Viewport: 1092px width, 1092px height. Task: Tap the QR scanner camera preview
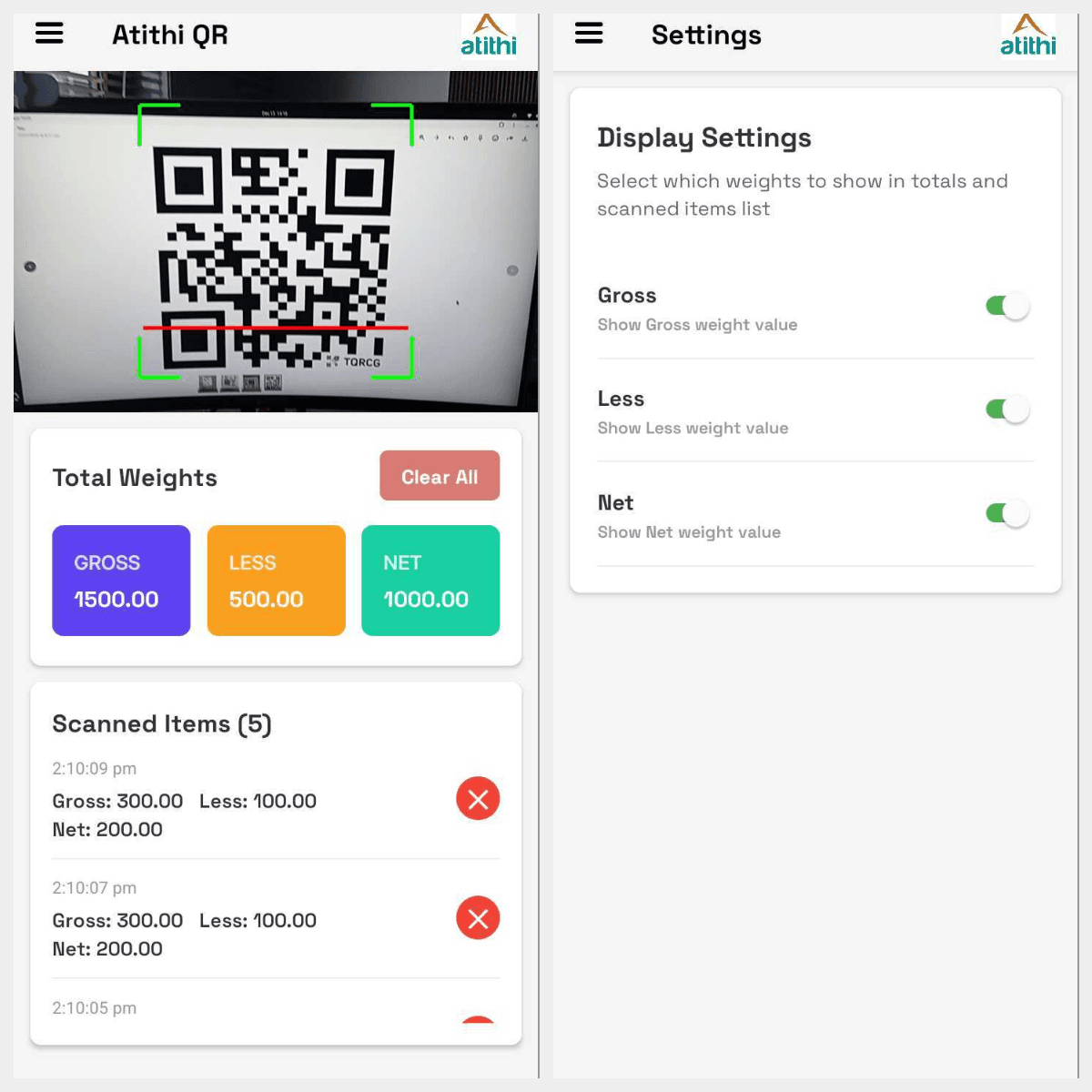click(x=276, y=241)
